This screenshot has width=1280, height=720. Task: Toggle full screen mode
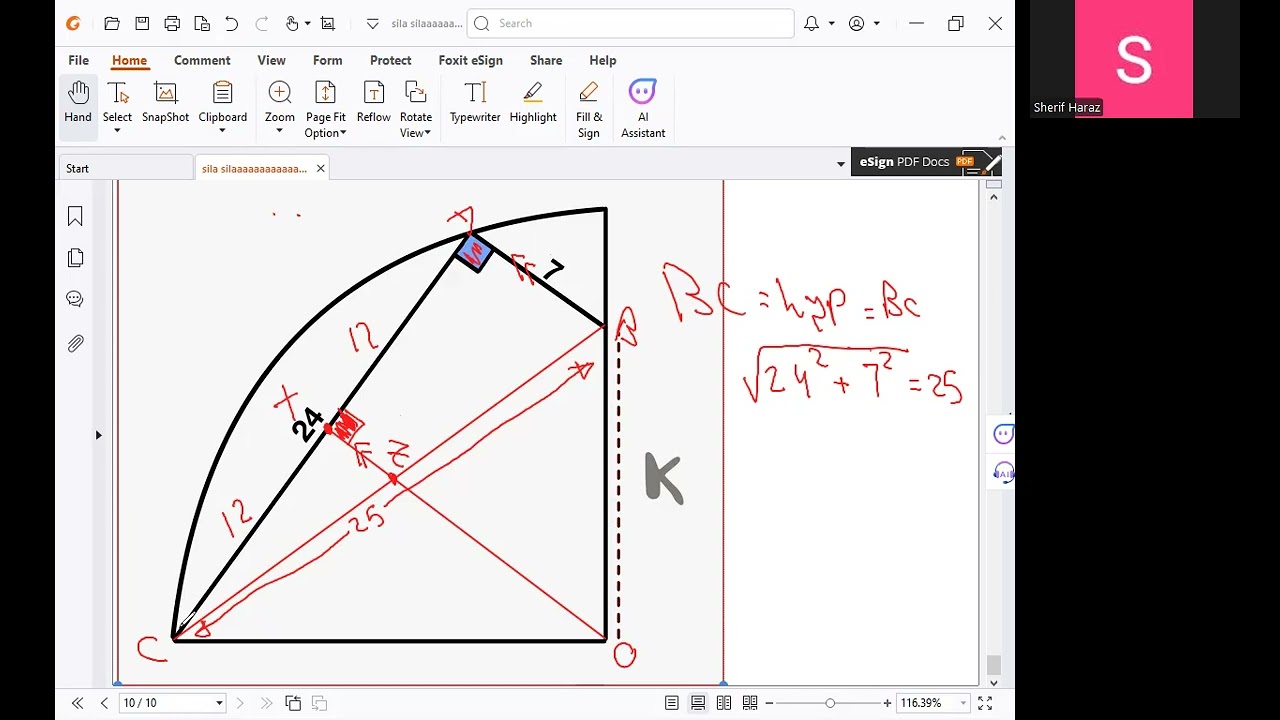coord(985,703)
